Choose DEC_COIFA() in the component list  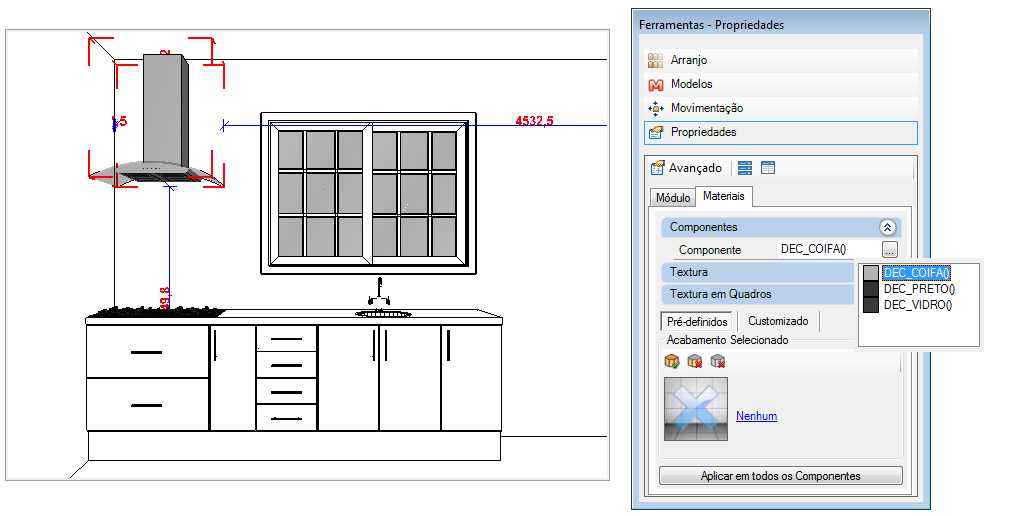coord(916,273)
